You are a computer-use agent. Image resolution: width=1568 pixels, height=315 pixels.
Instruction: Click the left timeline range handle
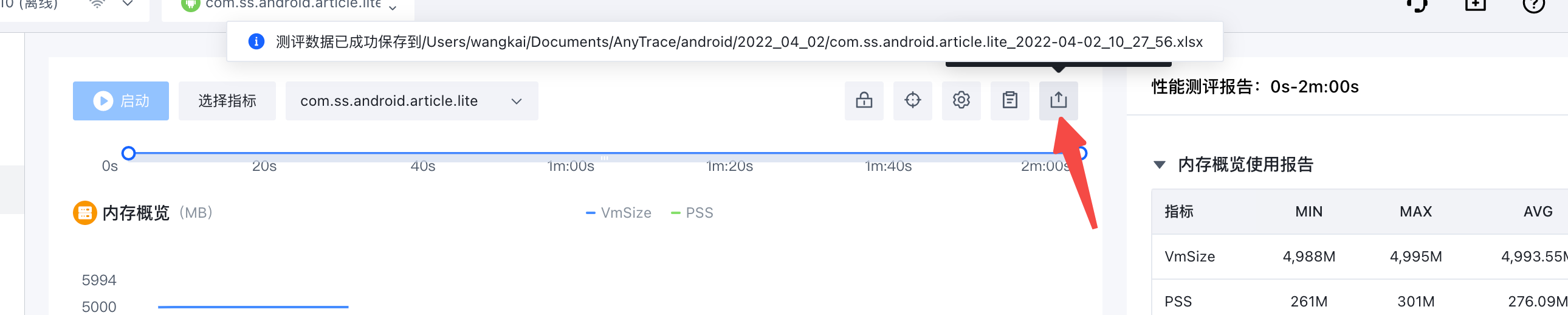tap(128, 153)
